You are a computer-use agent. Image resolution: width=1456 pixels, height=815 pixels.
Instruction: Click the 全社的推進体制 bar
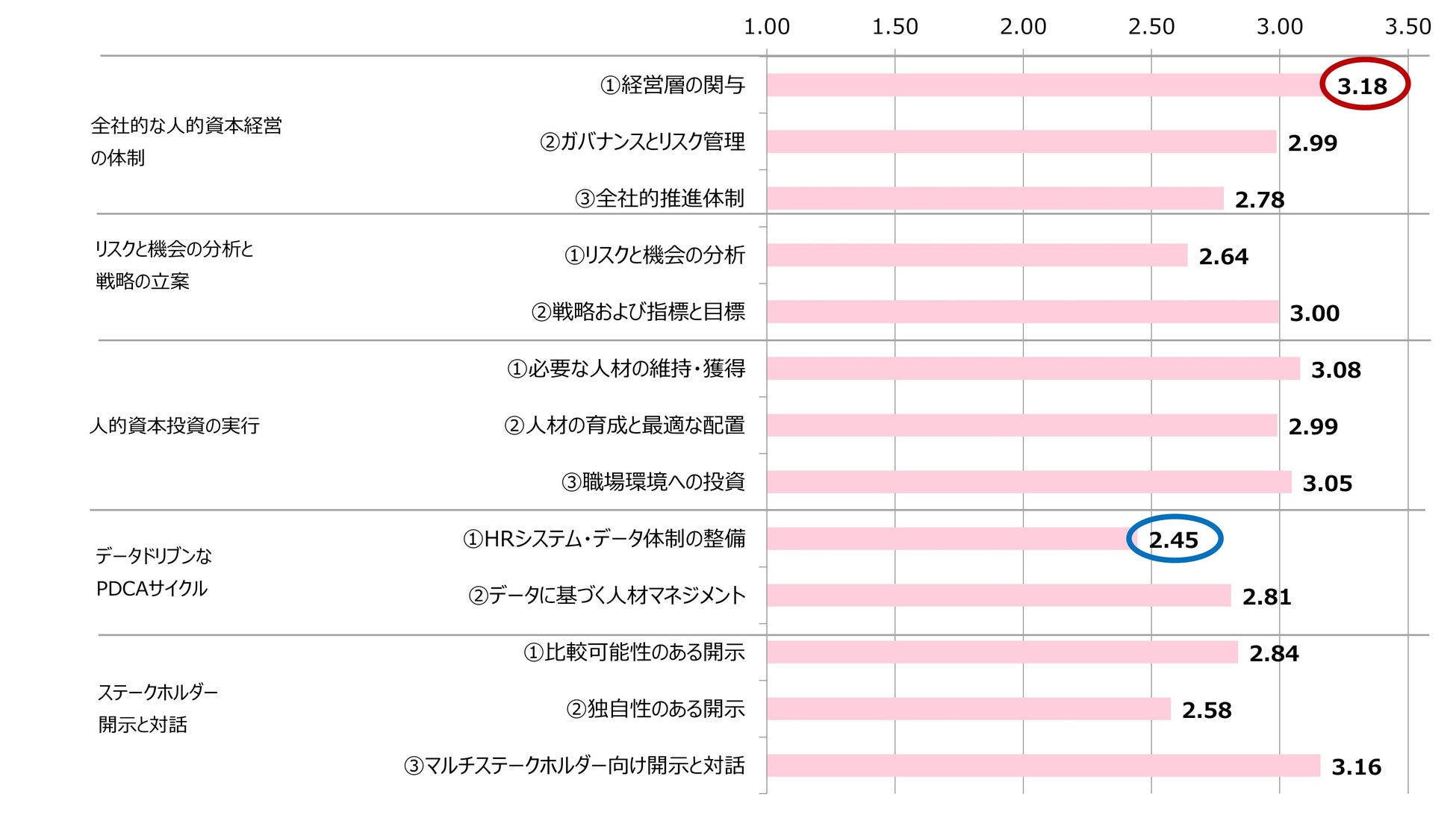[995, 199]
